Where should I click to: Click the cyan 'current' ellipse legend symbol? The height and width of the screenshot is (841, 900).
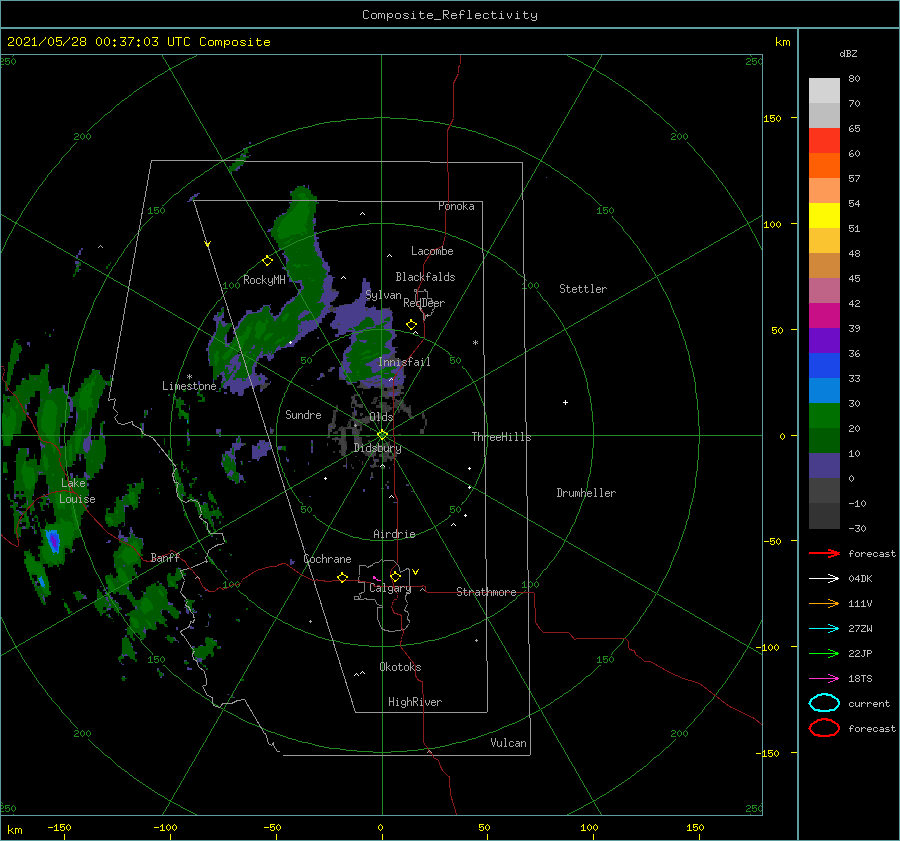click(x=824, y=703)
